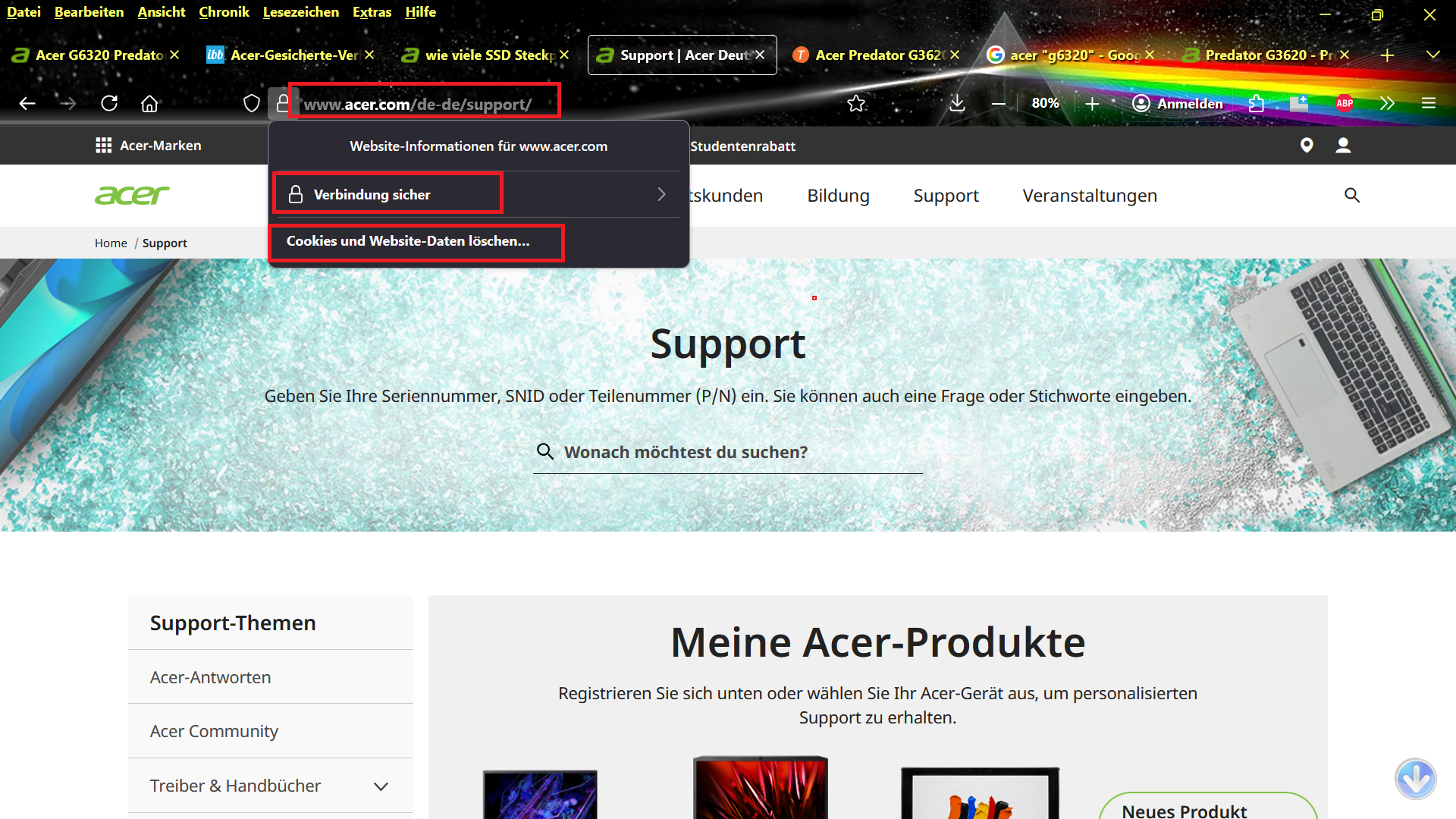Viewport: 1456px width, 819px height.
Task: Click the store locator pin icon
Action: click(x=1307, y=145)
